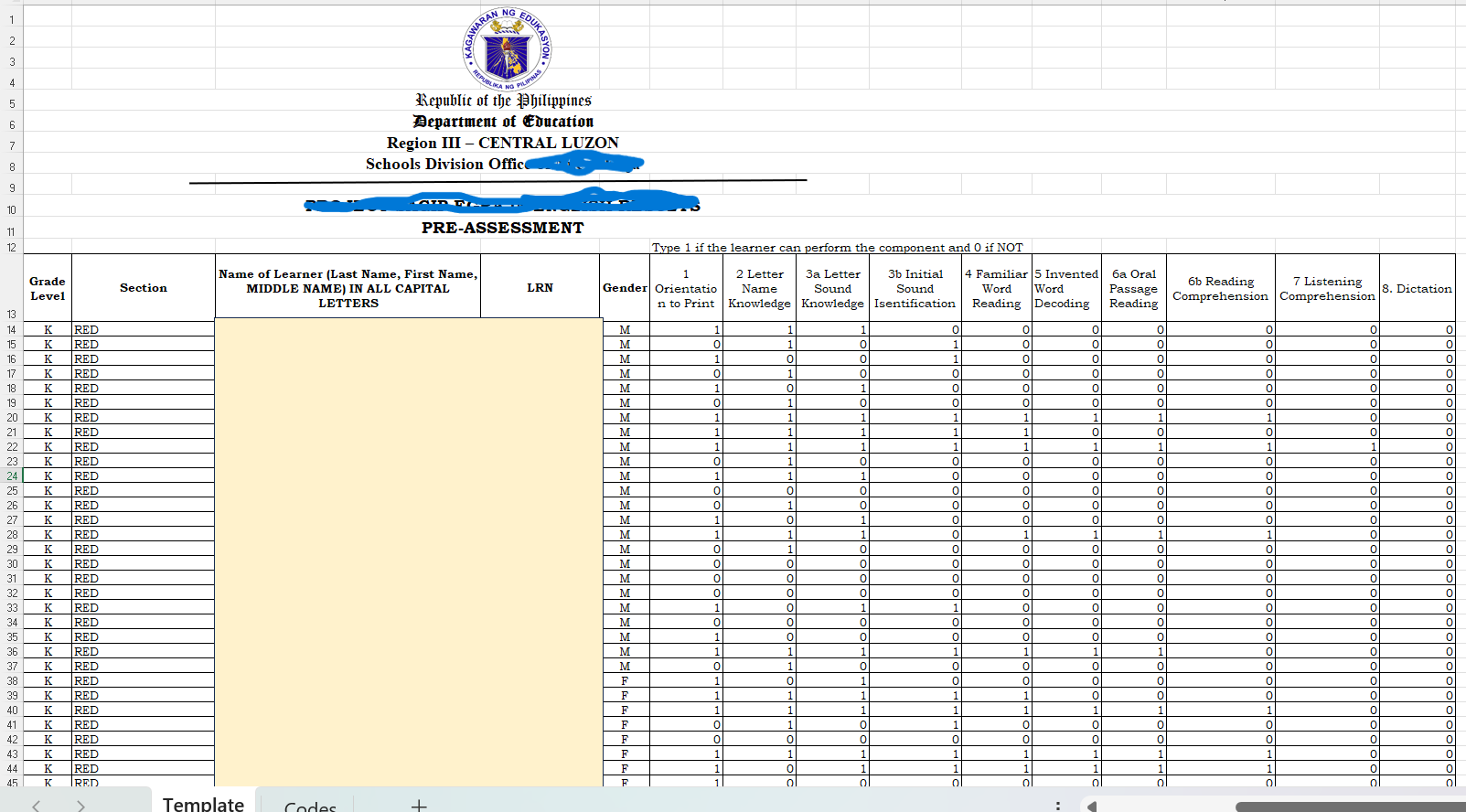Select the Department of Education seal image
Viewport: 1466px width, 812px height.
click(x=507, y=49)
